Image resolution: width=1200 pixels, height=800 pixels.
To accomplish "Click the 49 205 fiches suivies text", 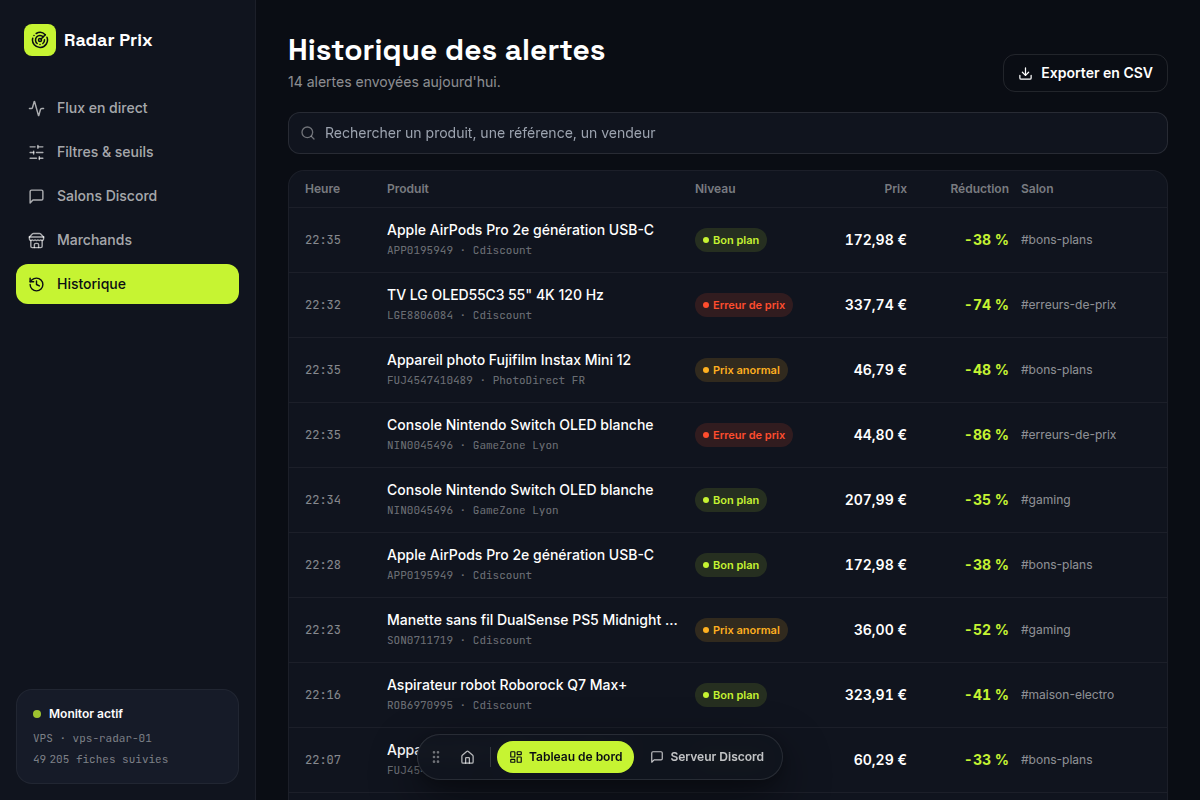I will point(100,759).
